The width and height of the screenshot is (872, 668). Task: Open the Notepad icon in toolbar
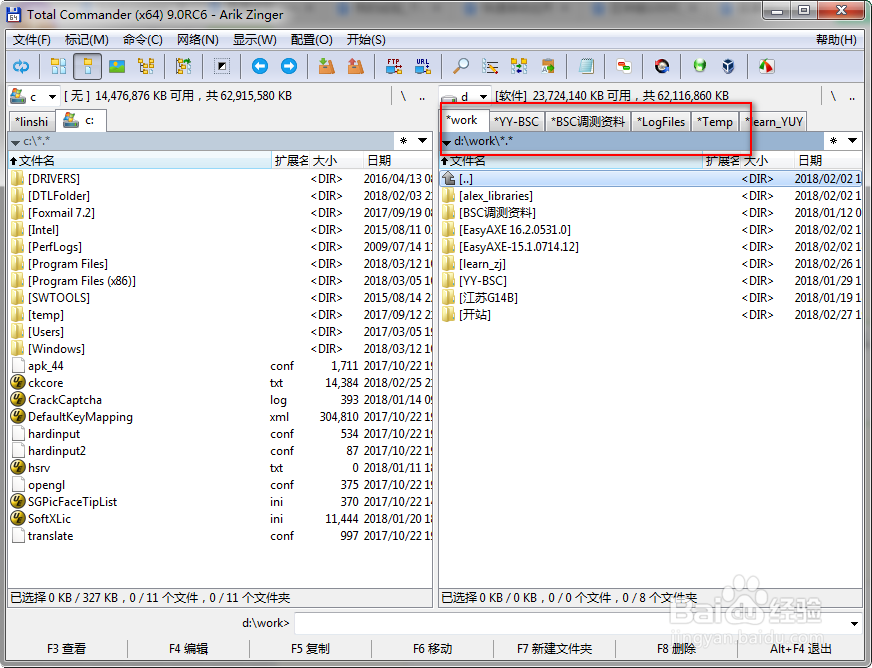[586, 67]
